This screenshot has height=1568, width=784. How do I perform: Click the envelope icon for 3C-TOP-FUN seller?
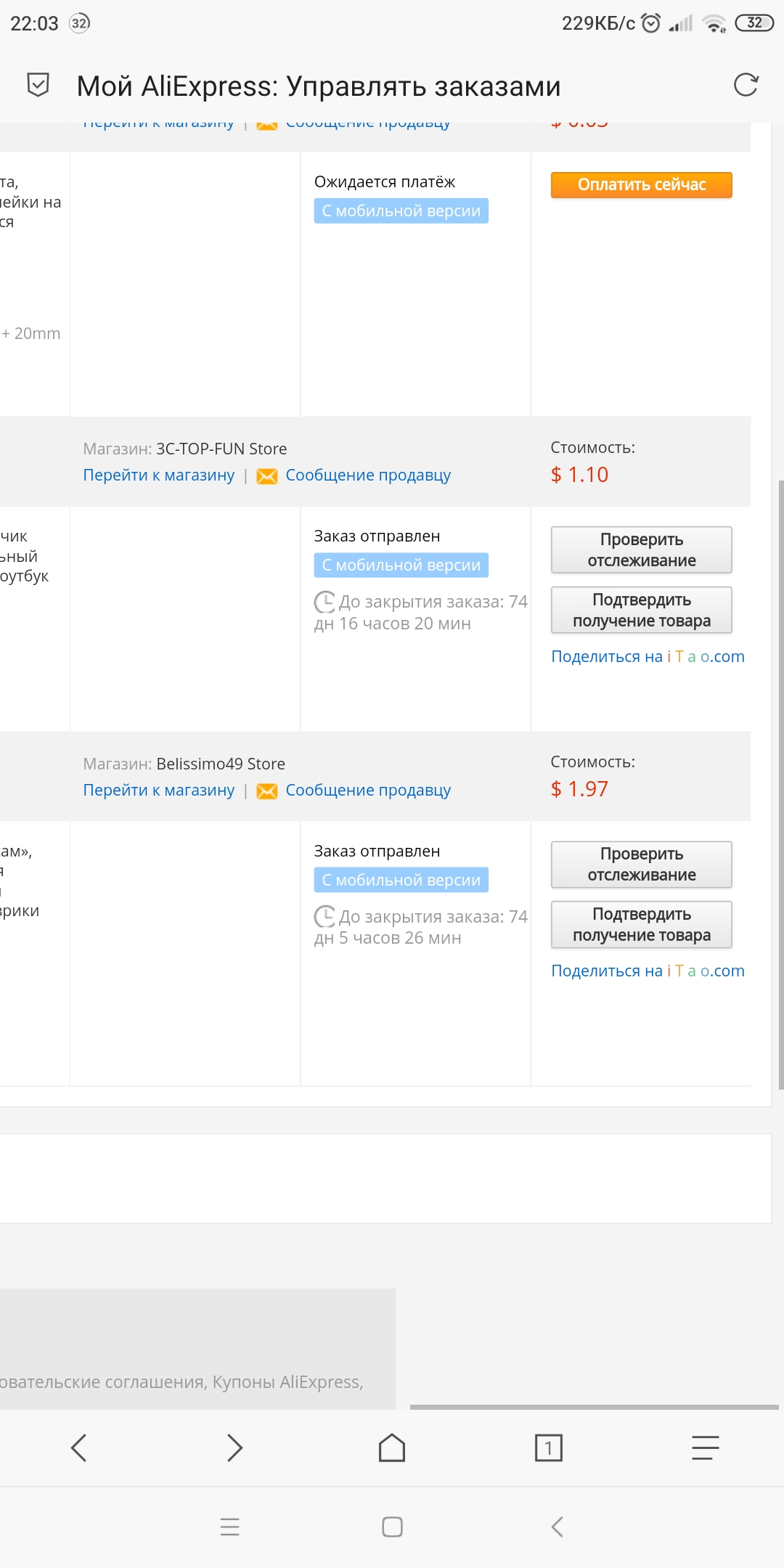tap(267, 476)
